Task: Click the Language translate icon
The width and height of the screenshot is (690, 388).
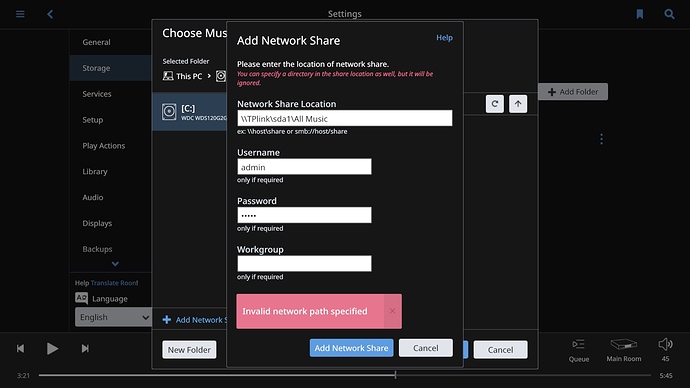Action: coord(81,298)
